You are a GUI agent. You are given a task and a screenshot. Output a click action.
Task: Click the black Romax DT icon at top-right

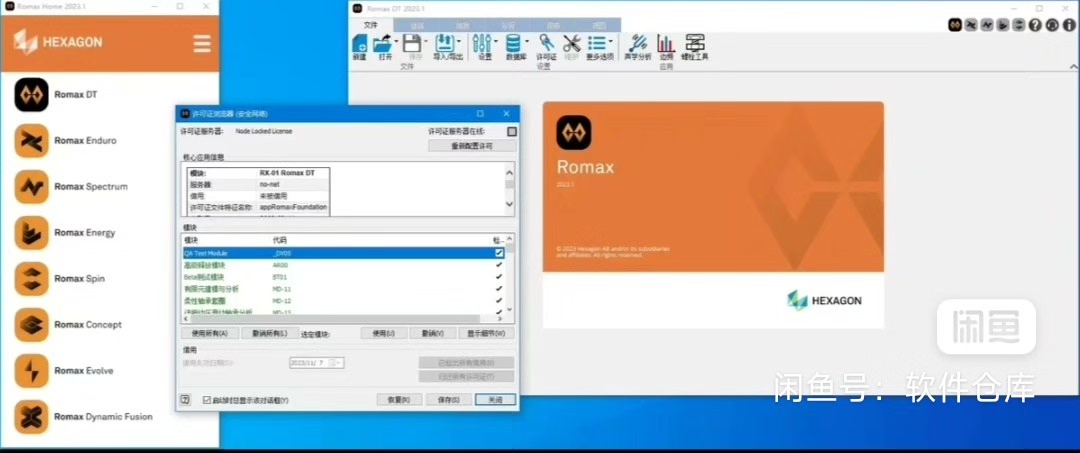click(955, 25)
